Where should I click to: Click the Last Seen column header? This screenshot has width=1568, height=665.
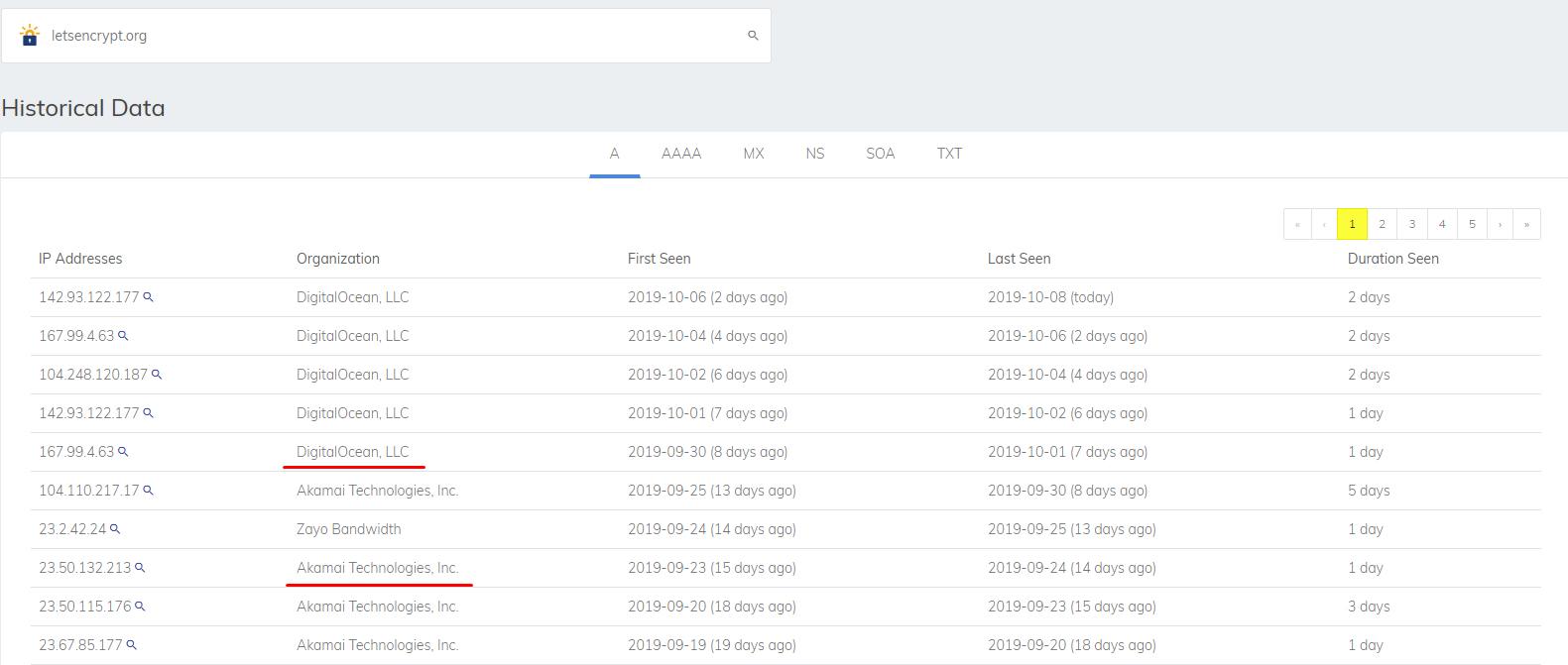[1020, 259]
